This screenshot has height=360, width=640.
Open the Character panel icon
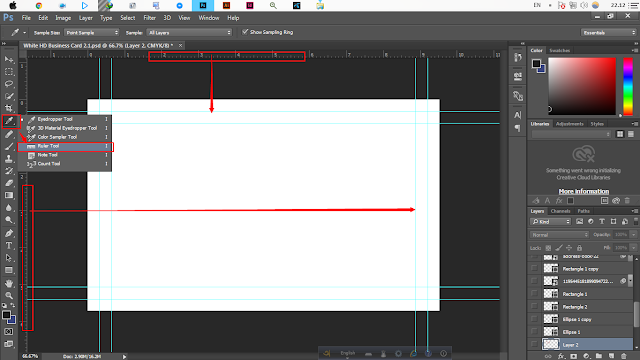tap(518, 115)
